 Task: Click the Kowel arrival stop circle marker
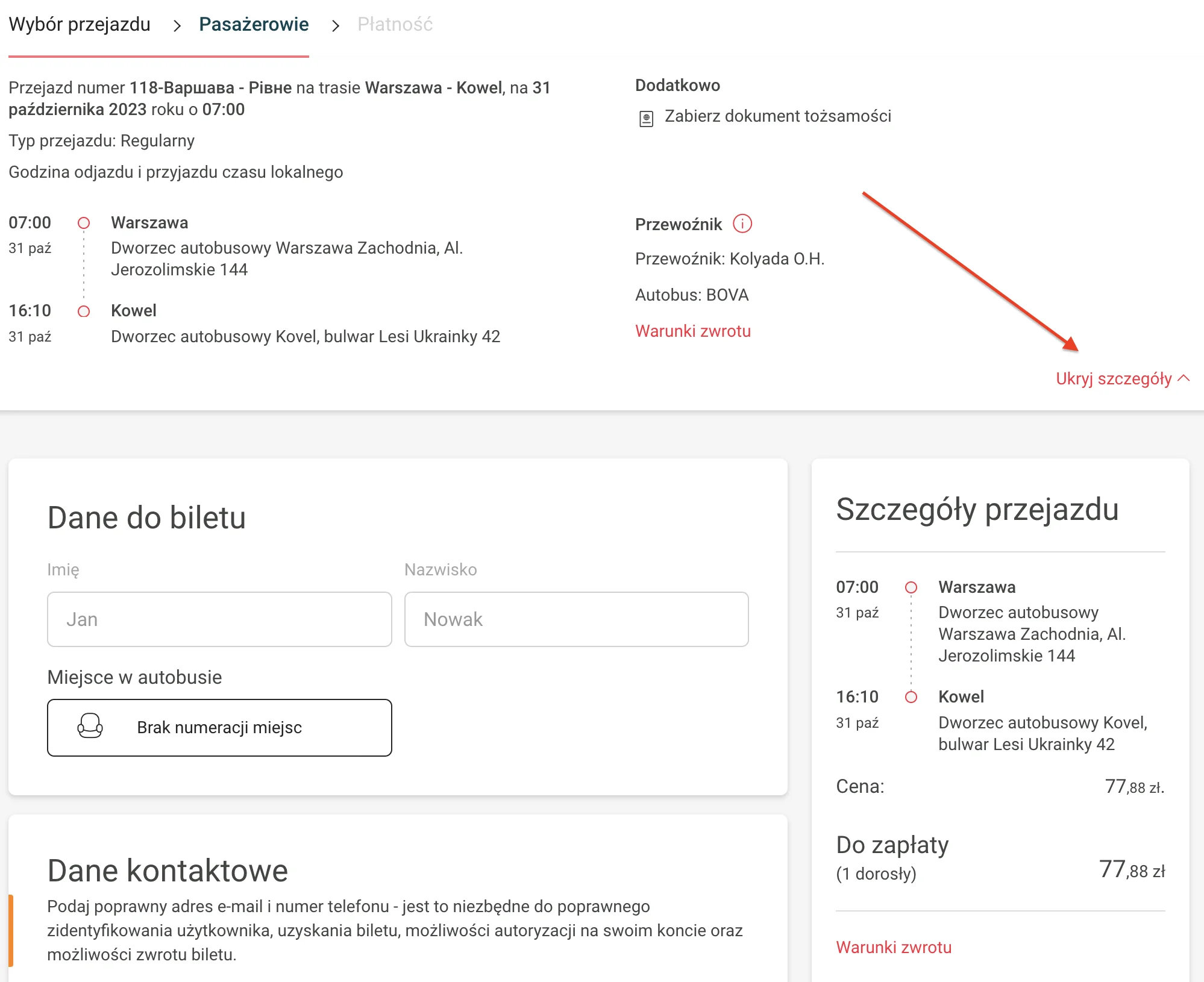point(84,311)
